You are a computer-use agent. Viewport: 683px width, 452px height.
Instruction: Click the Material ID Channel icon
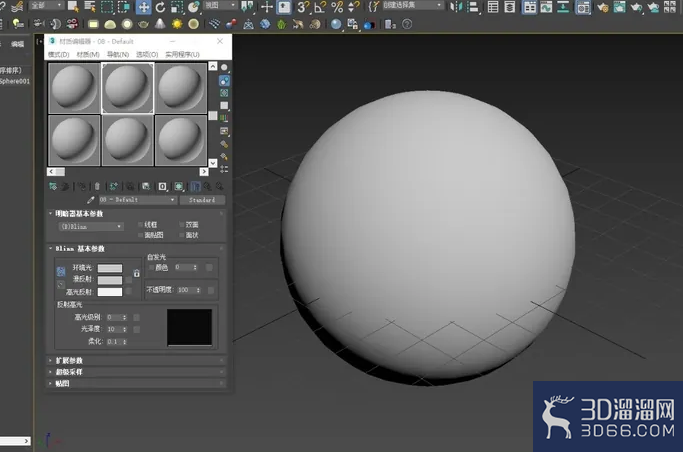(x=162, y=186)
